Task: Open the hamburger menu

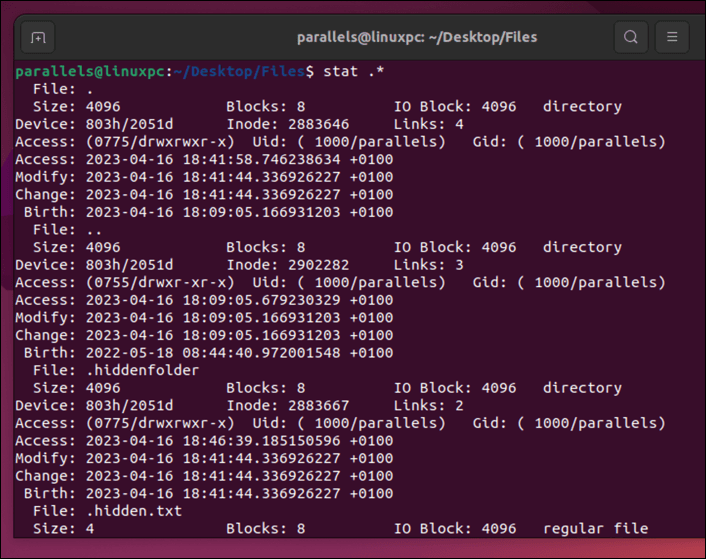Action: (672, 37)
